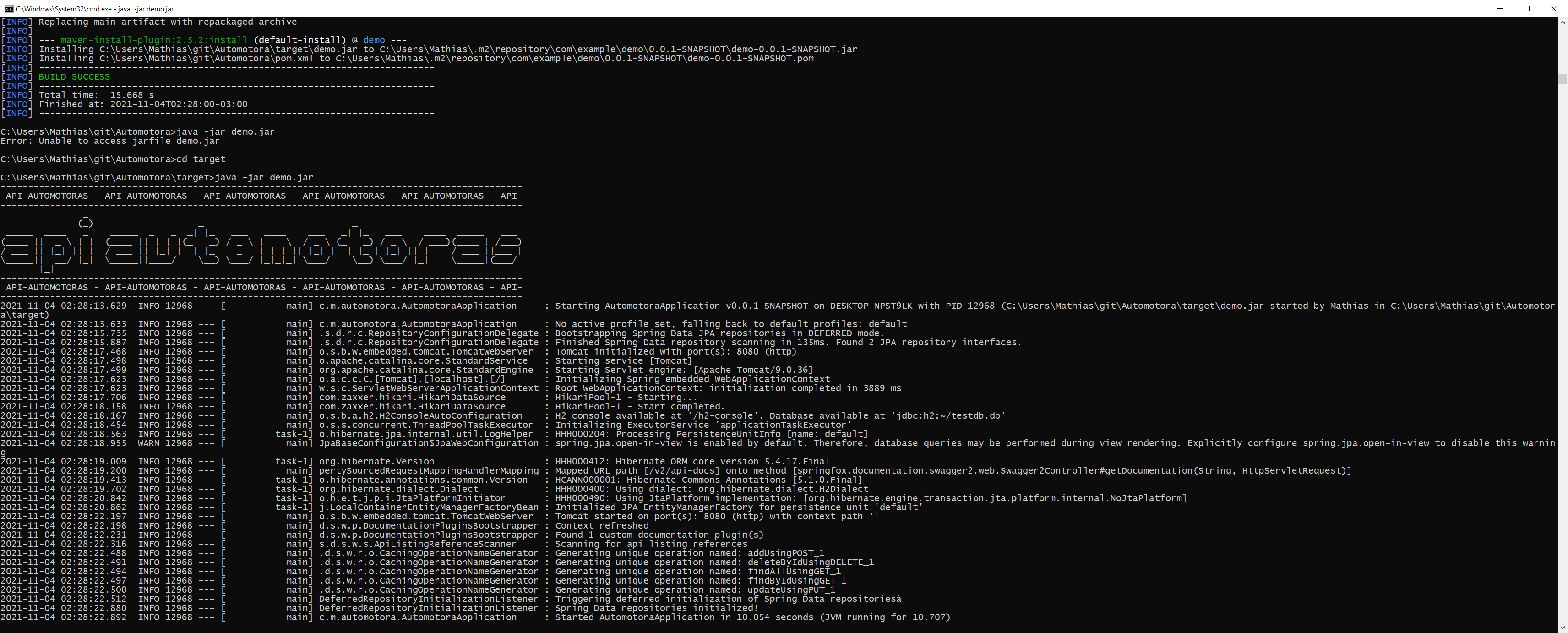Click 'Error: Unable to access jarfile demo.jar' line
1568x633 pixels.
110,141
